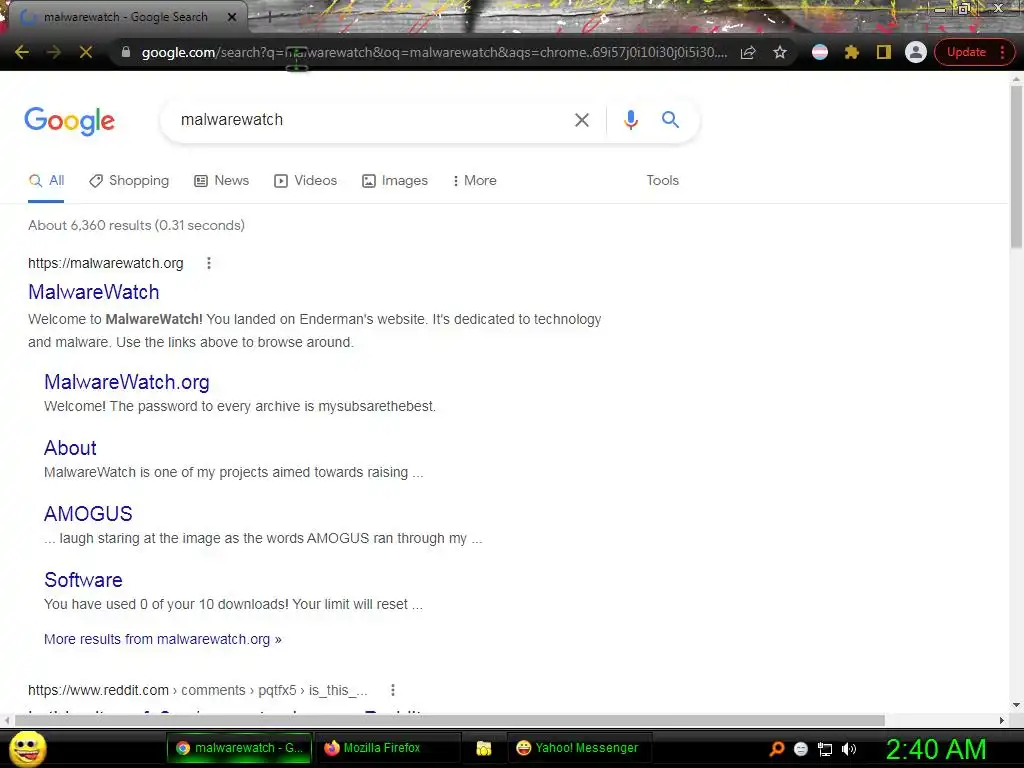This screenshot has width=1024, height=768.
Task: Open the AMOGUS sitelink
Action: (x=88, y=514)
